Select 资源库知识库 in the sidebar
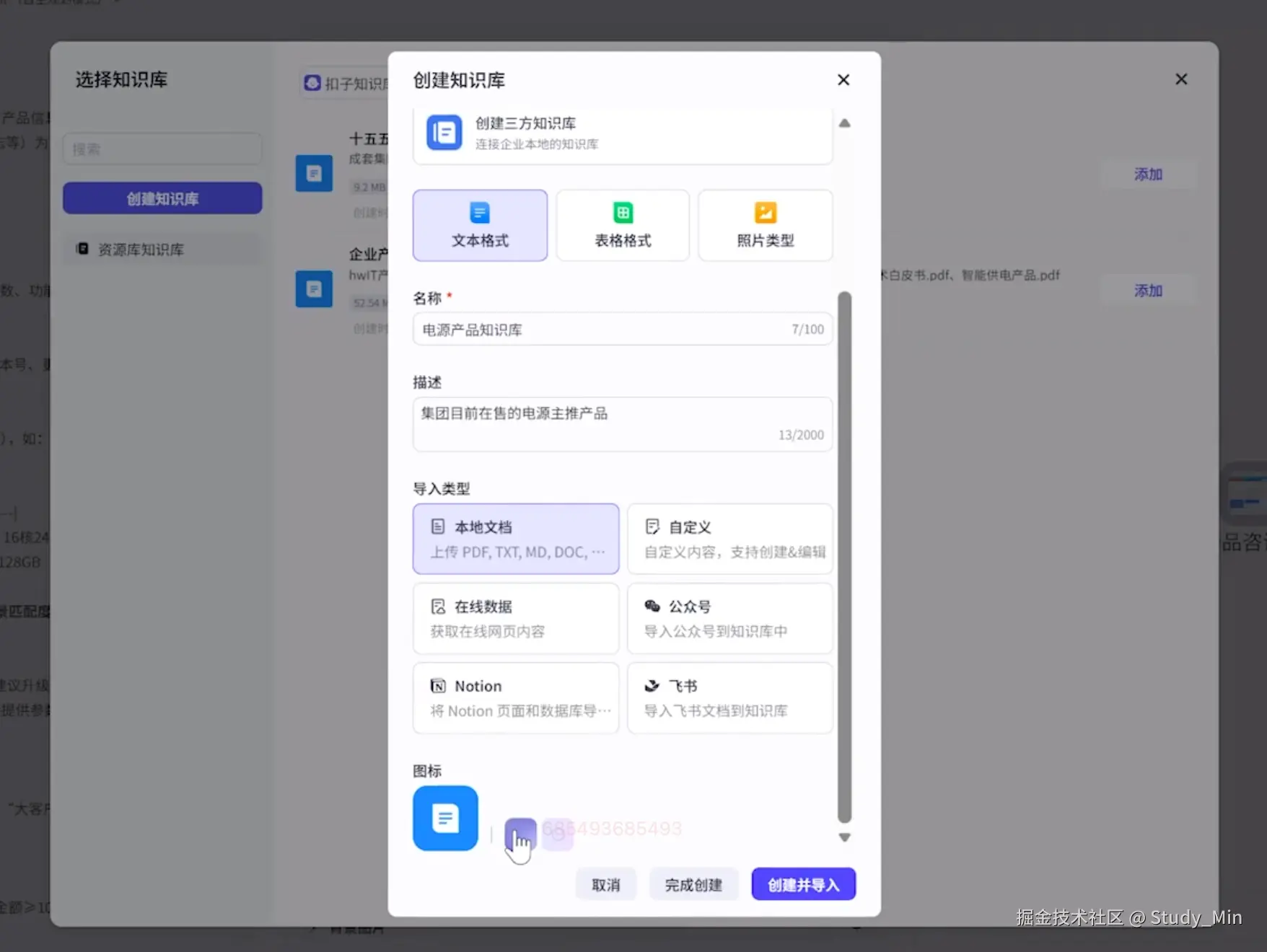1267x952 pixels. pos(162,249)
